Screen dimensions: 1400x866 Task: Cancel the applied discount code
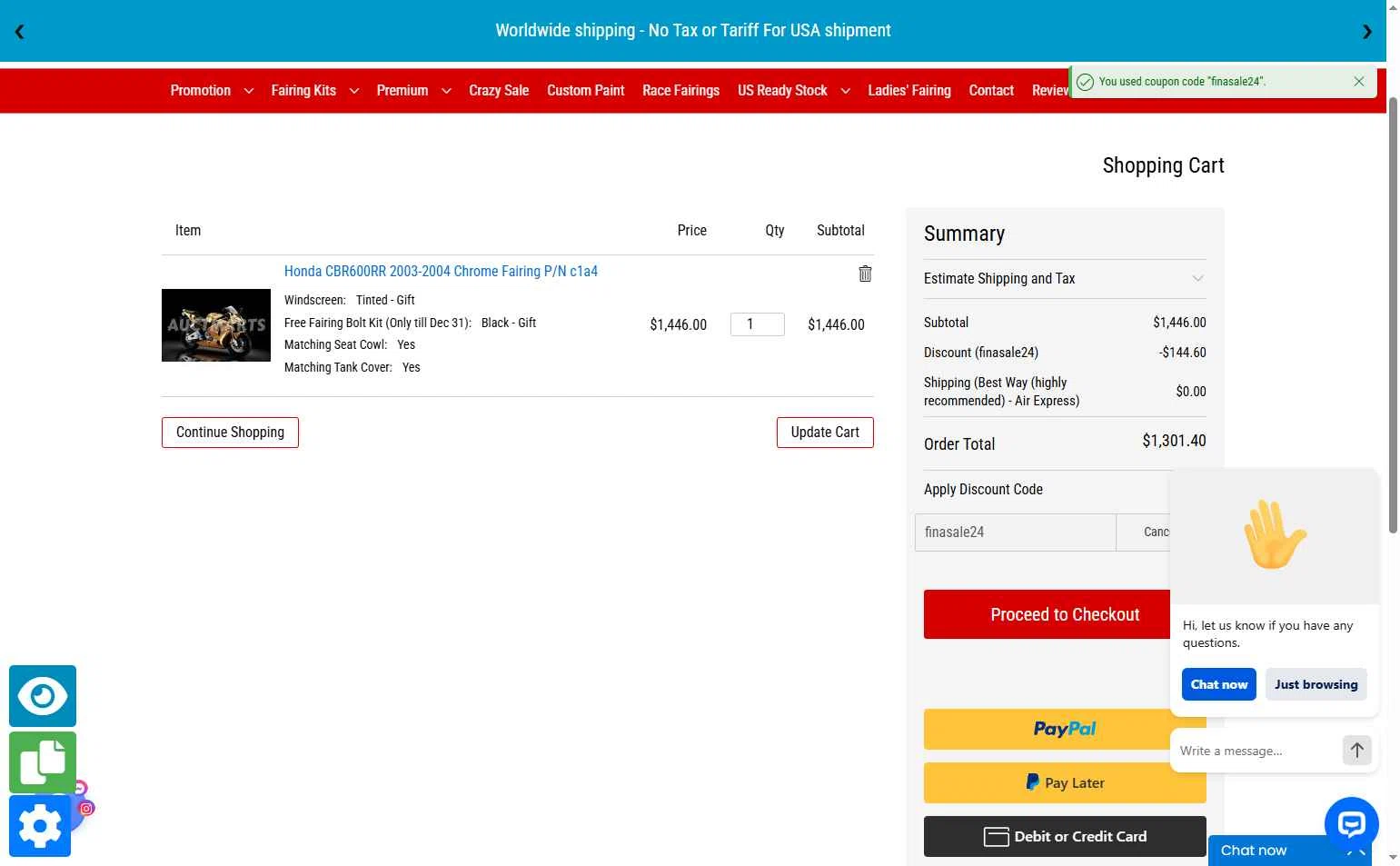pyautogui.click(x=1144, y=533)
